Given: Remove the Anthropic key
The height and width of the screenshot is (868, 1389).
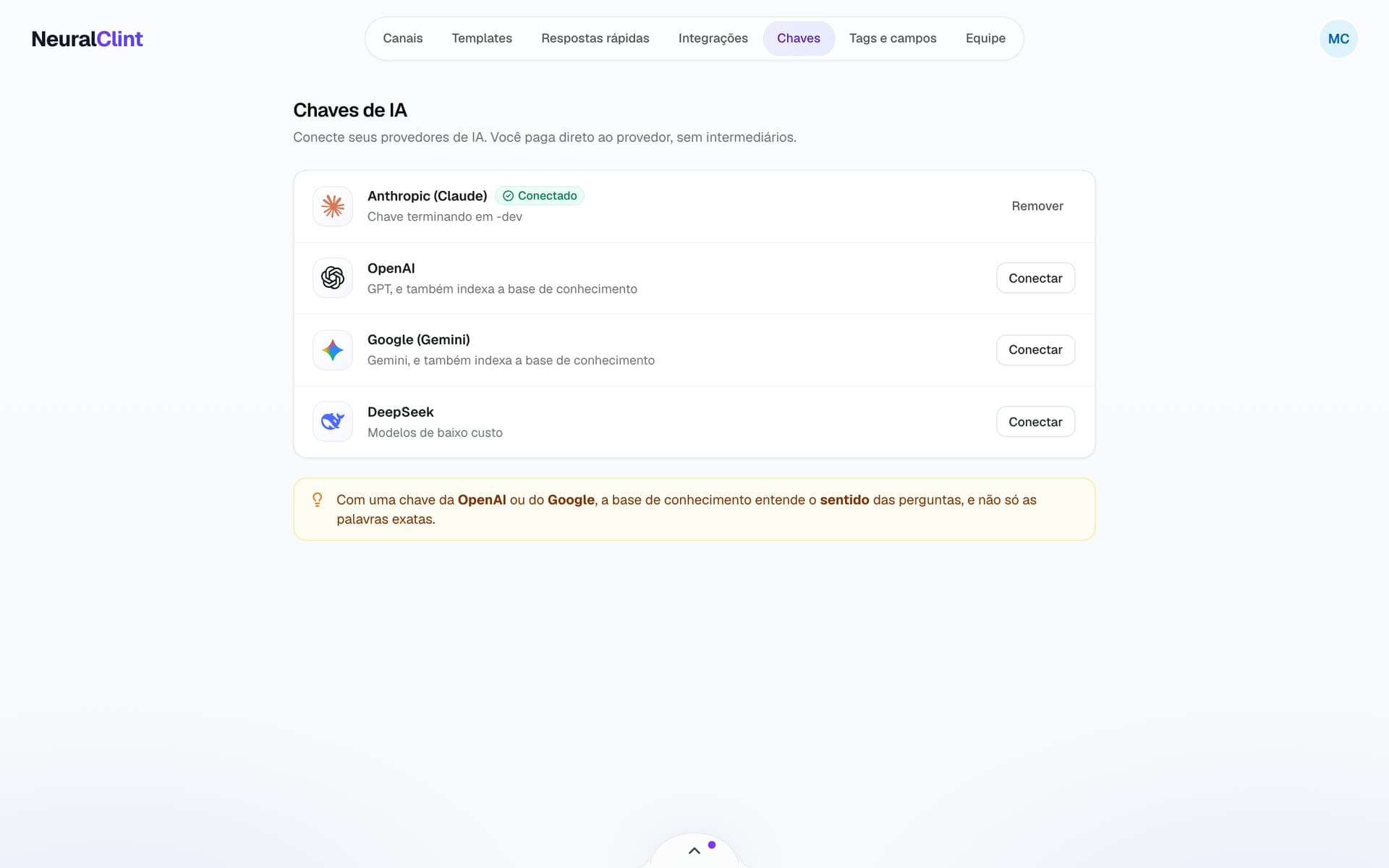Looking at the screenshot, I should [1037, 206].
